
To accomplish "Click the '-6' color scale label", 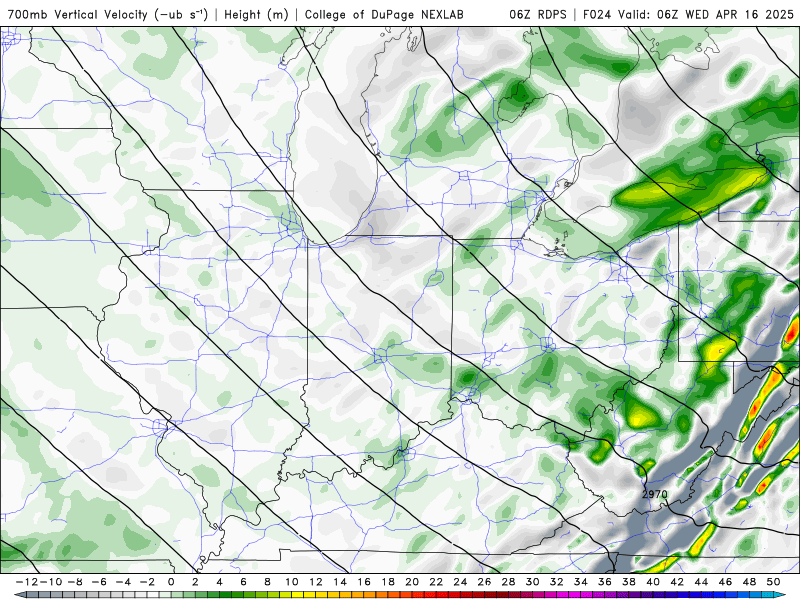I will 99,582.
